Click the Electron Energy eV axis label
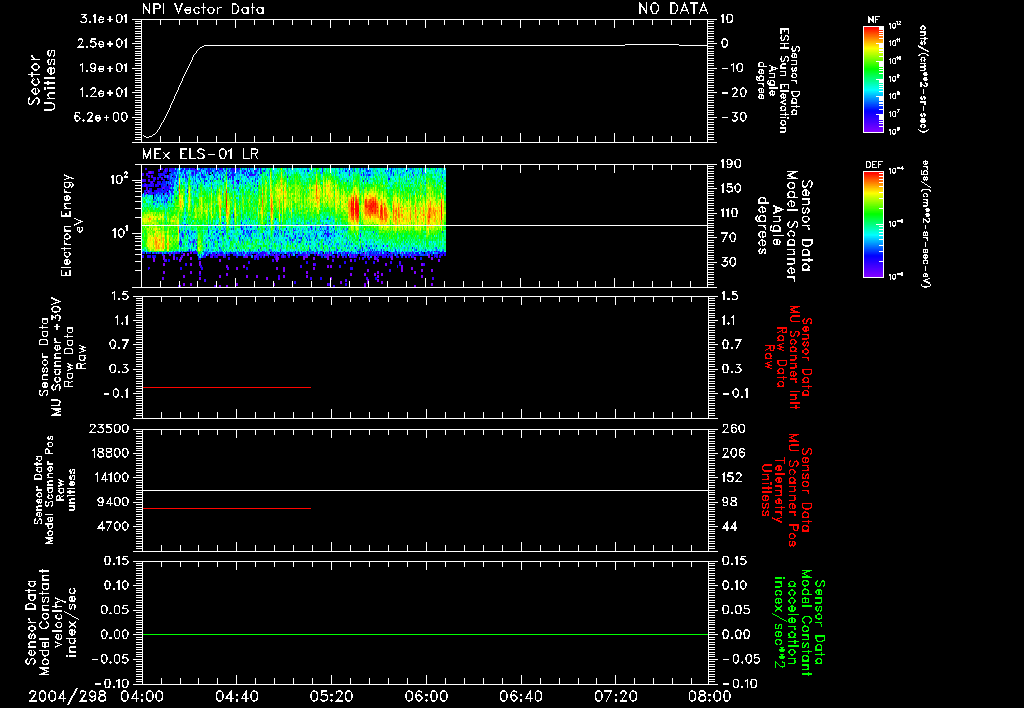This screenshot has width=1024, height=708. coord(72,225)
